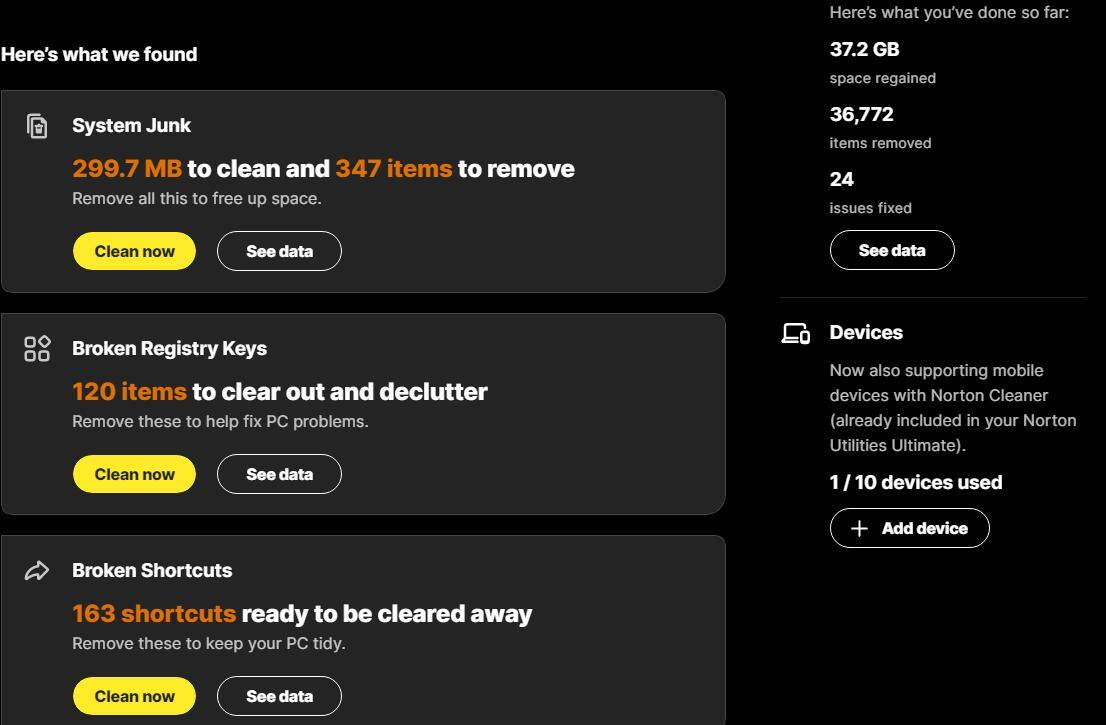Click the 37.2 GB space regained stat
Screen dimensions: 1106x725
pos(864,49)
